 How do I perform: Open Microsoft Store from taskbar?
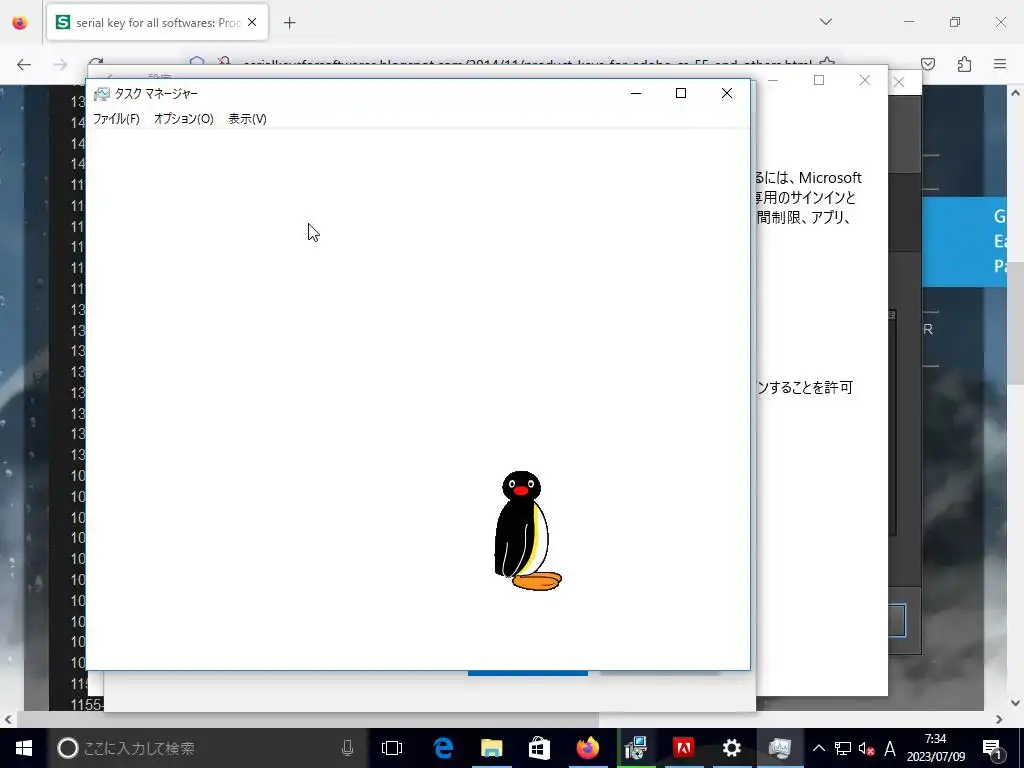pos(539,748)
